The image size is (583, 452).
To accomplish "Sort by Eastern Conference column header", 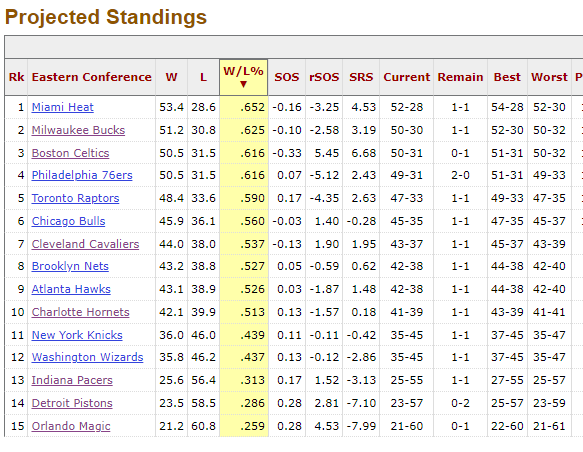I will [91, 77].
